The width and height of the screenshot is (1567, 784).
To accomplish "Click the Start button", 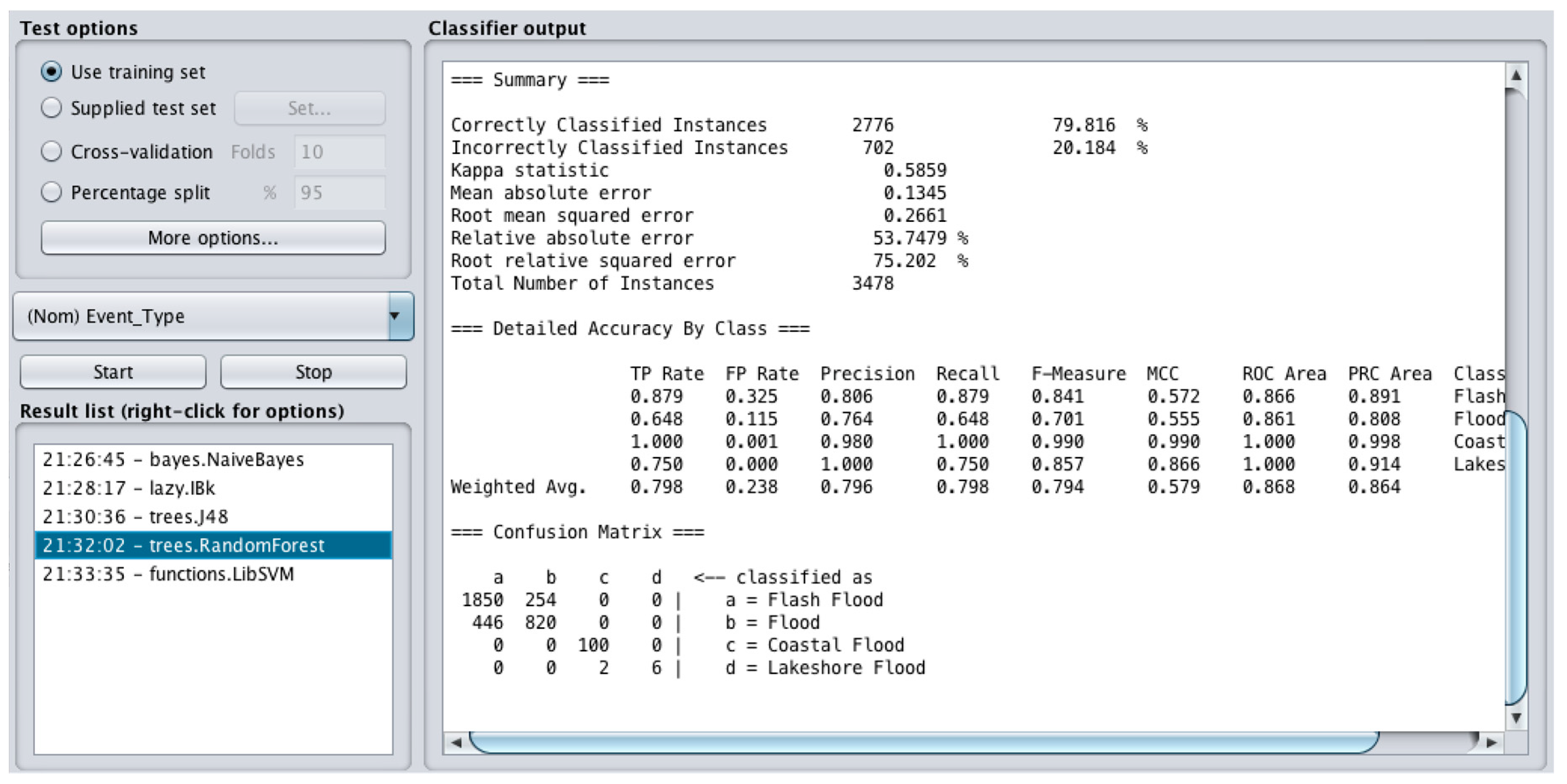I will click(x=113, y=372).
